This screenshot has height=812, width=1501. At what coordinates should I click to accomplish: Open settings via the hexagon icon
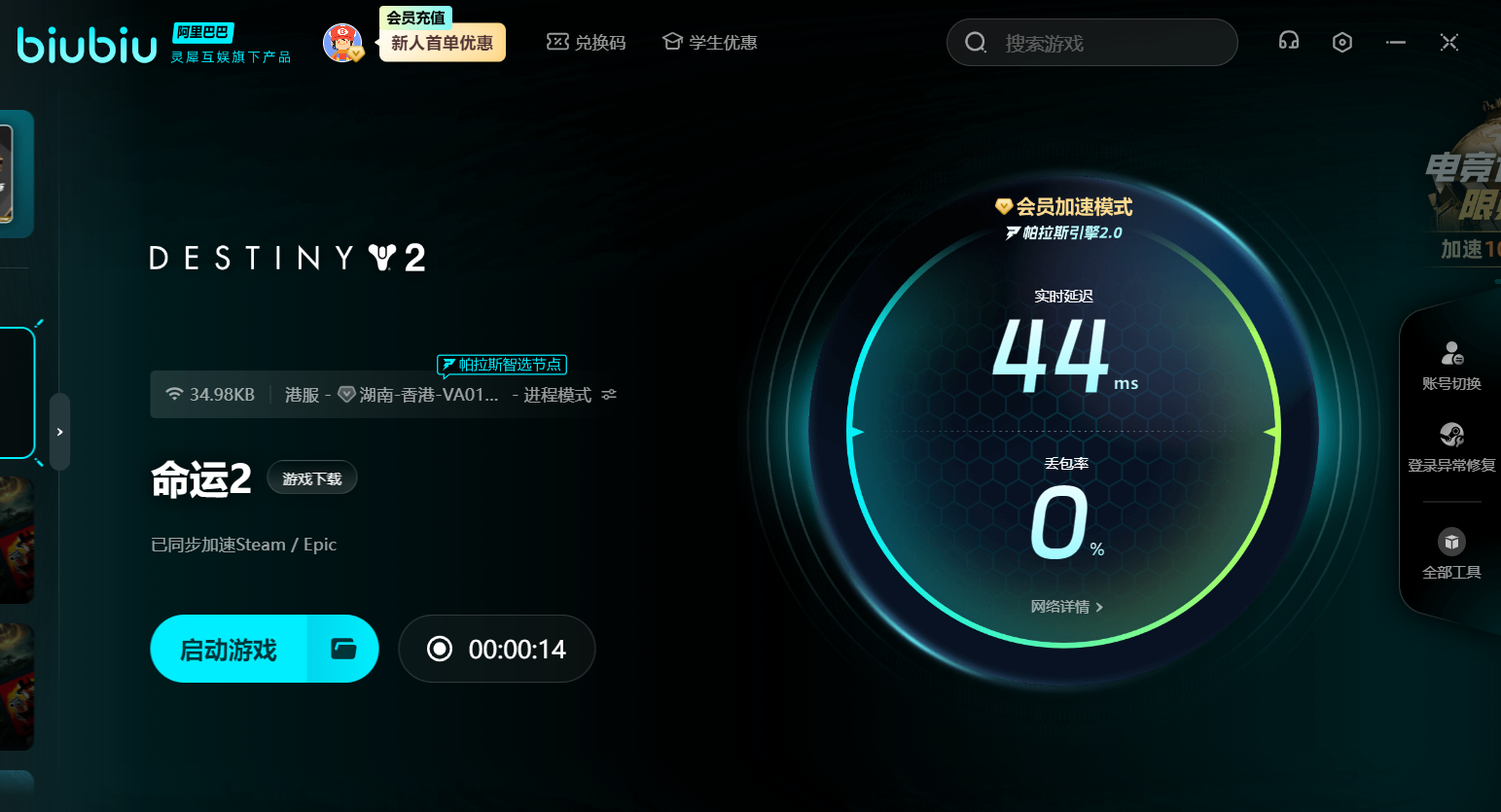pos(1342,42)
